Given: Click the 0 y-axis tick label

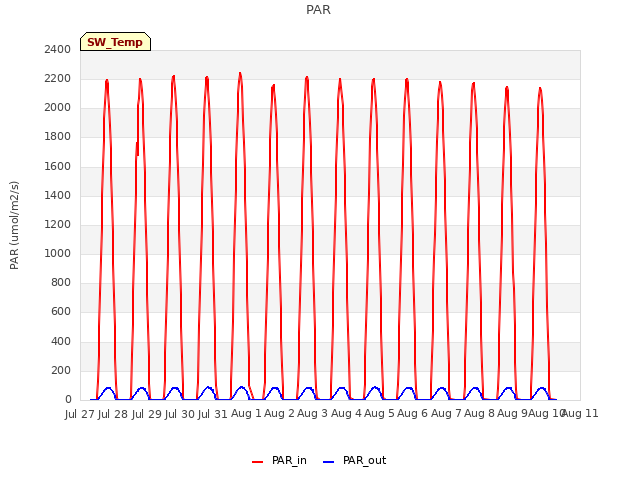Looking at the screenshot, I should click(x=68, y=399).
